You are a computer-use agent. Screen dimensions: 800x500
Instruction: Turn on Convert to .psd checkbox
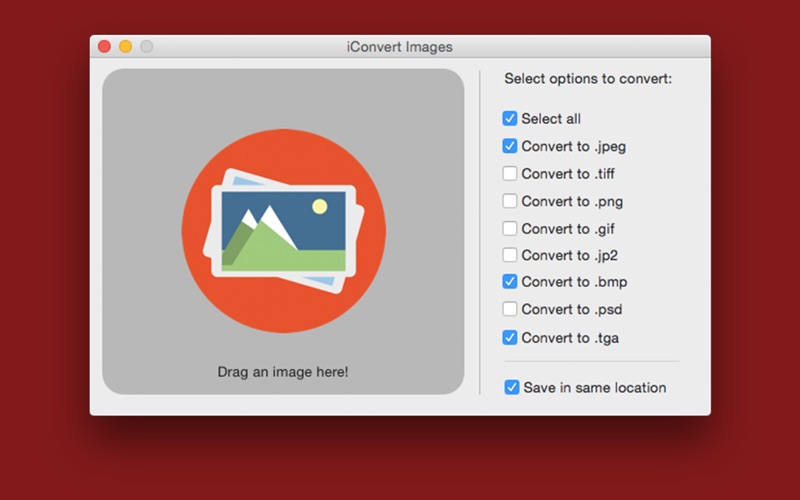coord(509,309)
